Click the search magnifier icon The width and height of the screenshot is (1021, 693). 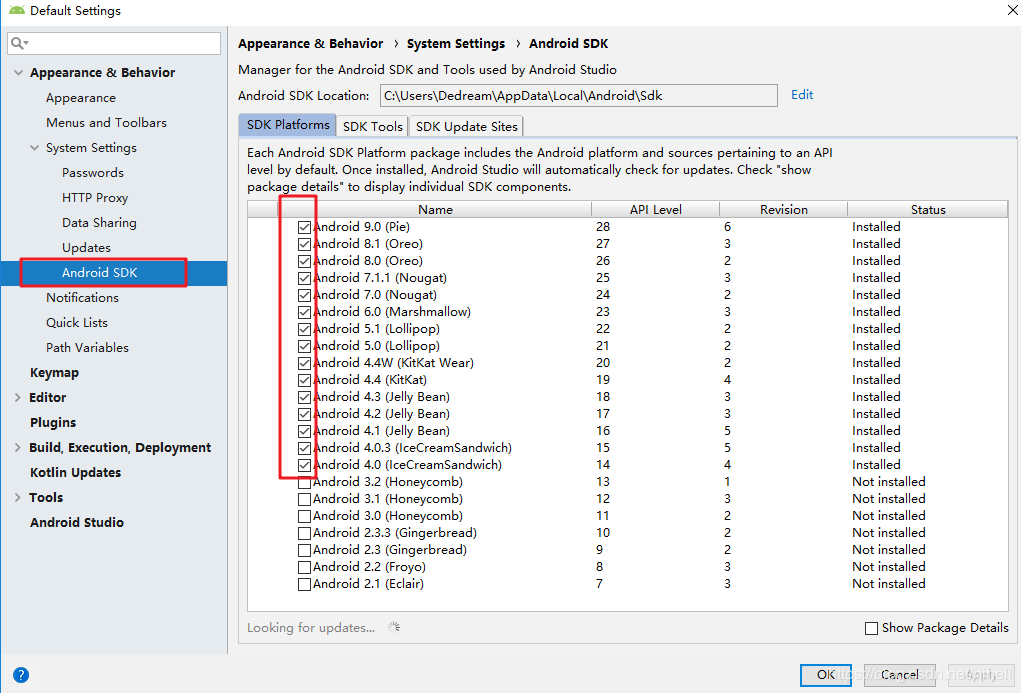pos(18,43)
